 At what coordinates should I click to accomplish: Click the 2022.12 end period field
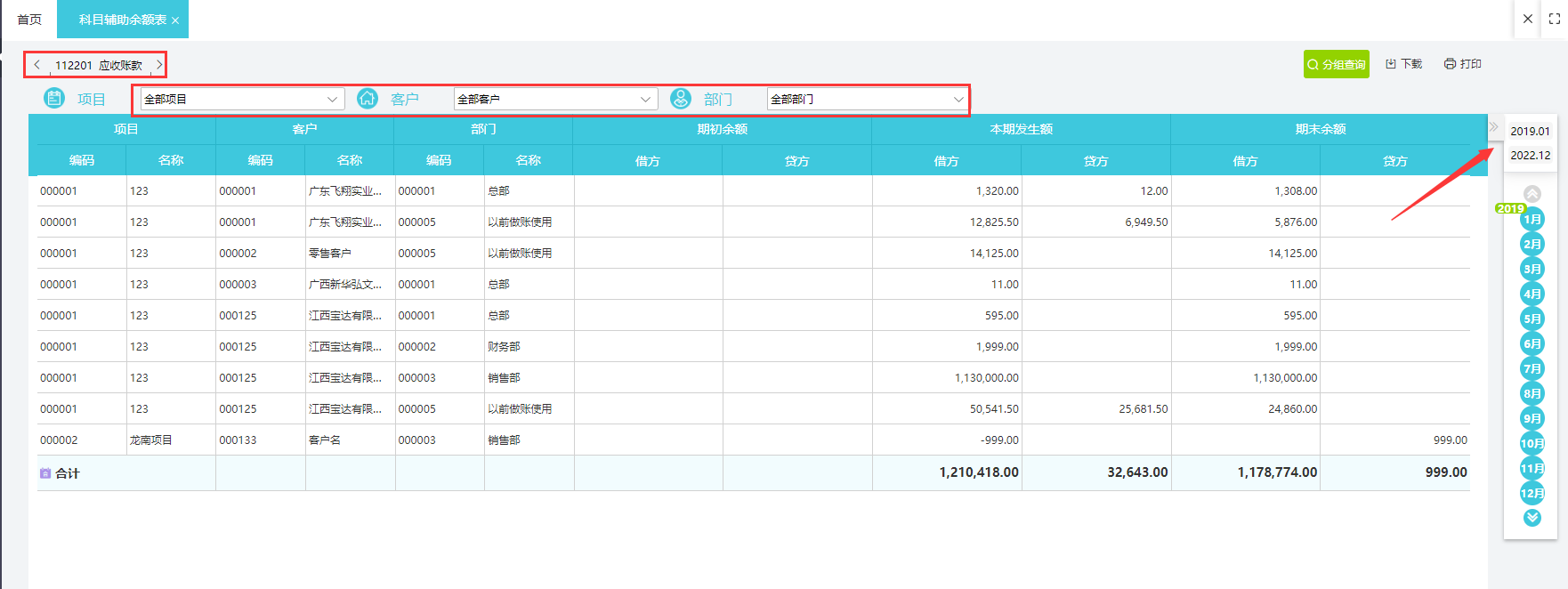(1530, 155)
